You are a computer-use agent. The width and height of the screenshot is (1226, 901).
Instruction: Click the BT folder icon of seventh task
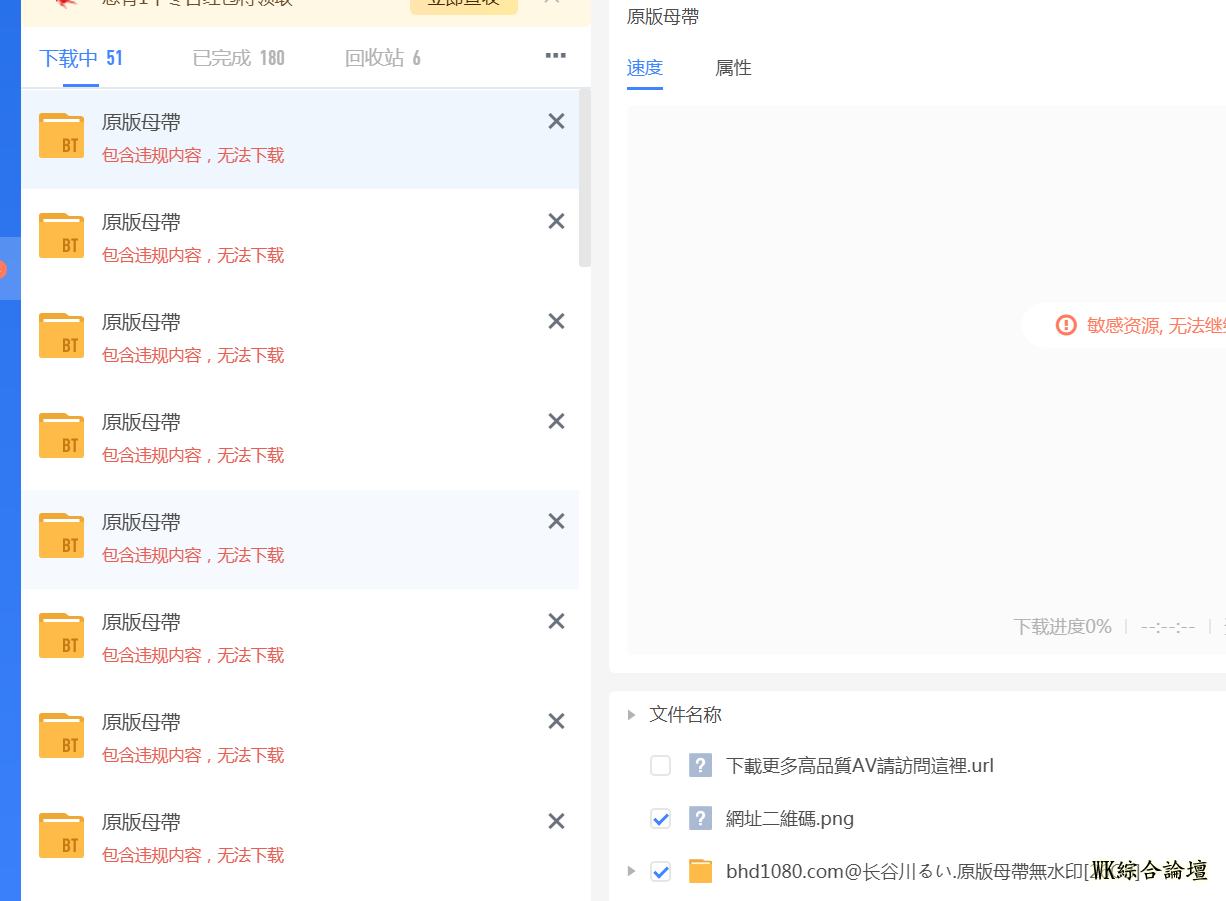(x=61, y=736)
